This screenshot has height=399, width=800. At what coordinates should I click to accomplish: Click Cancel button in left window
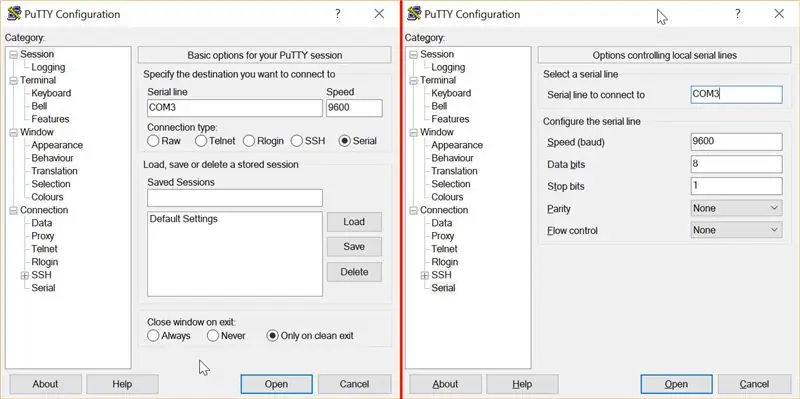[x=355, y=384]
